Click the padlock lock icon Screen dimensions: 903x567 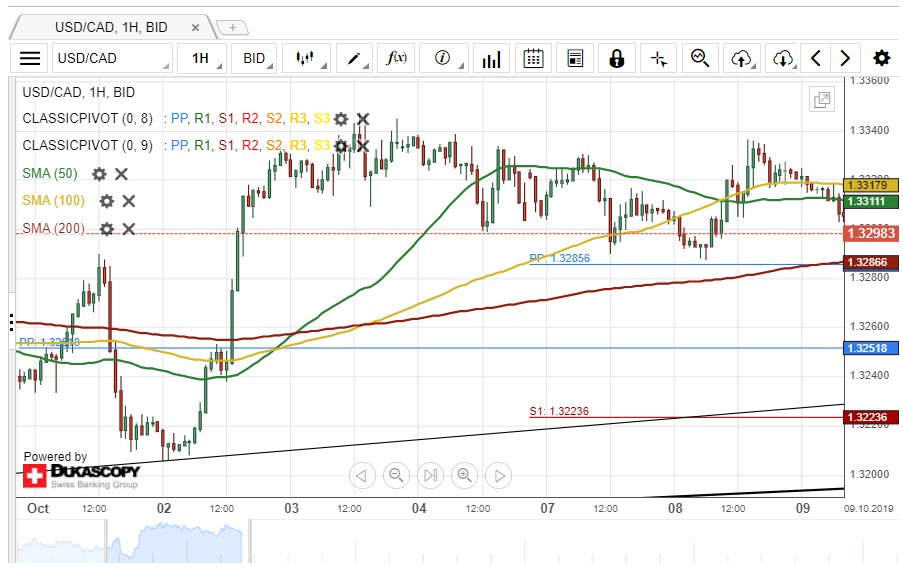616,58
